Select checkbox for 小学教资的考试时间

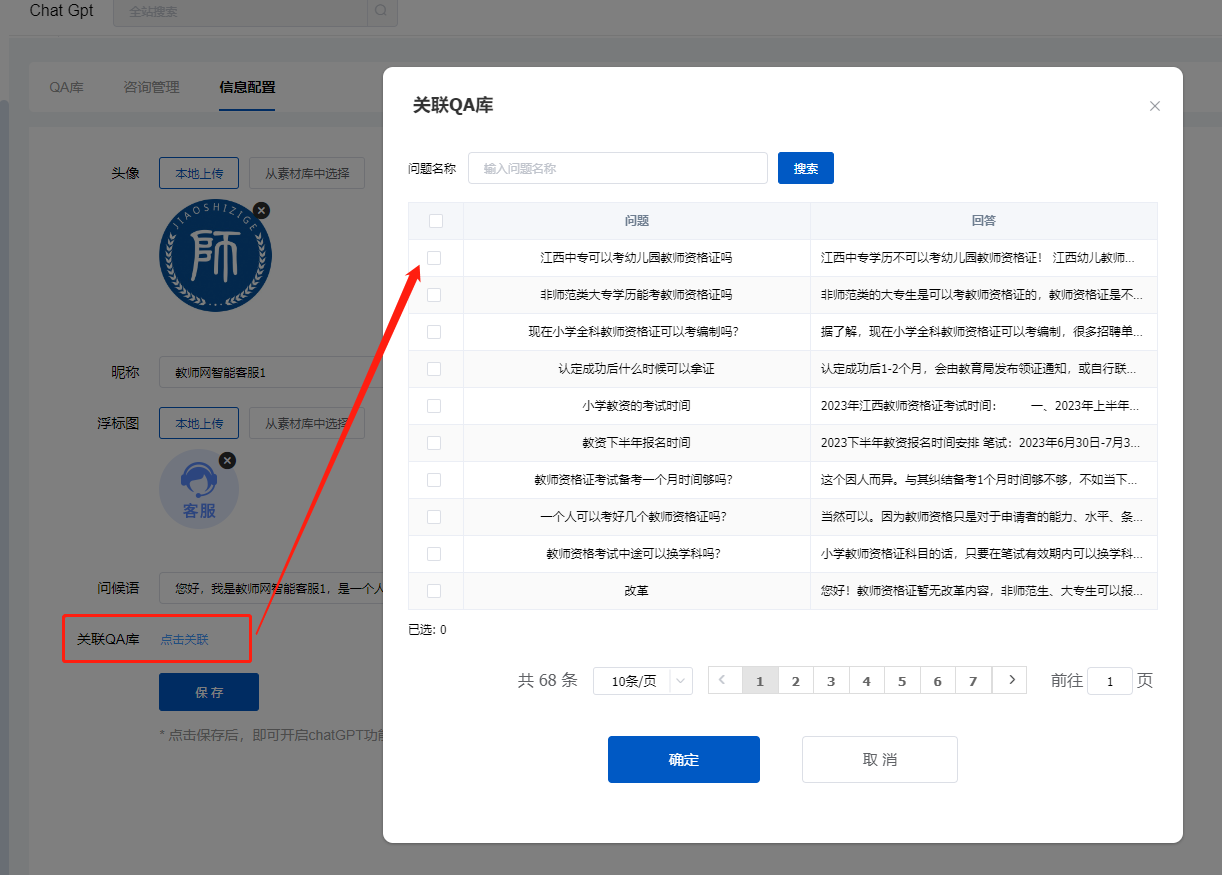pos(434,406)
